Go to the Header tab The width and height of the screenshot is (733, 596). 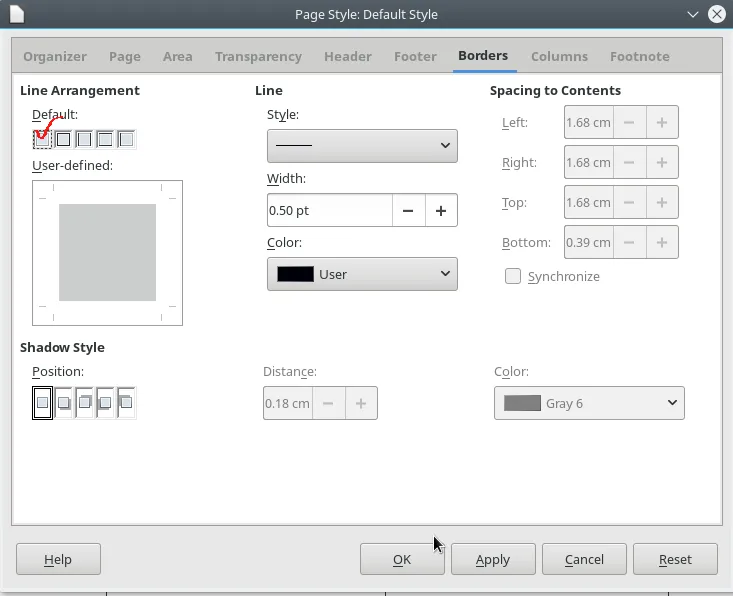[348, 57]
